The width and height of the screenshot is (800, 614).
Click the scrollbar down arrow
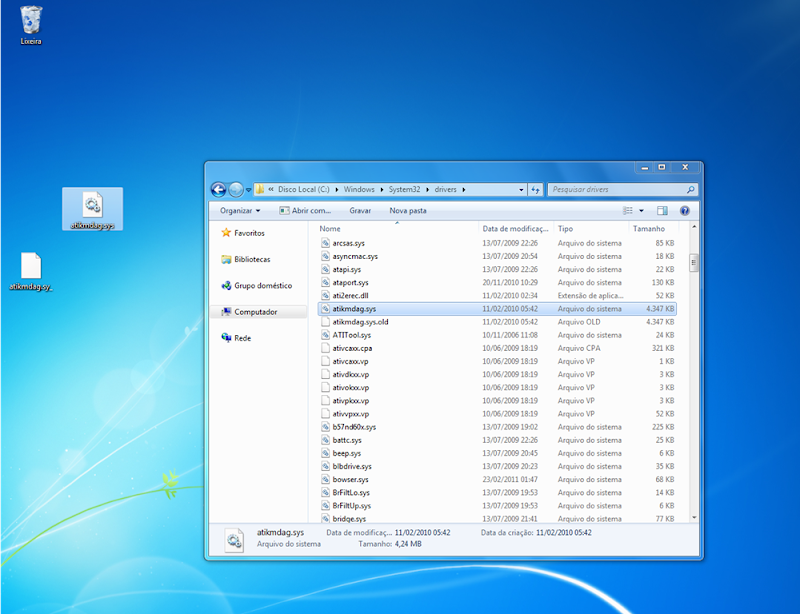click(693, 518)
